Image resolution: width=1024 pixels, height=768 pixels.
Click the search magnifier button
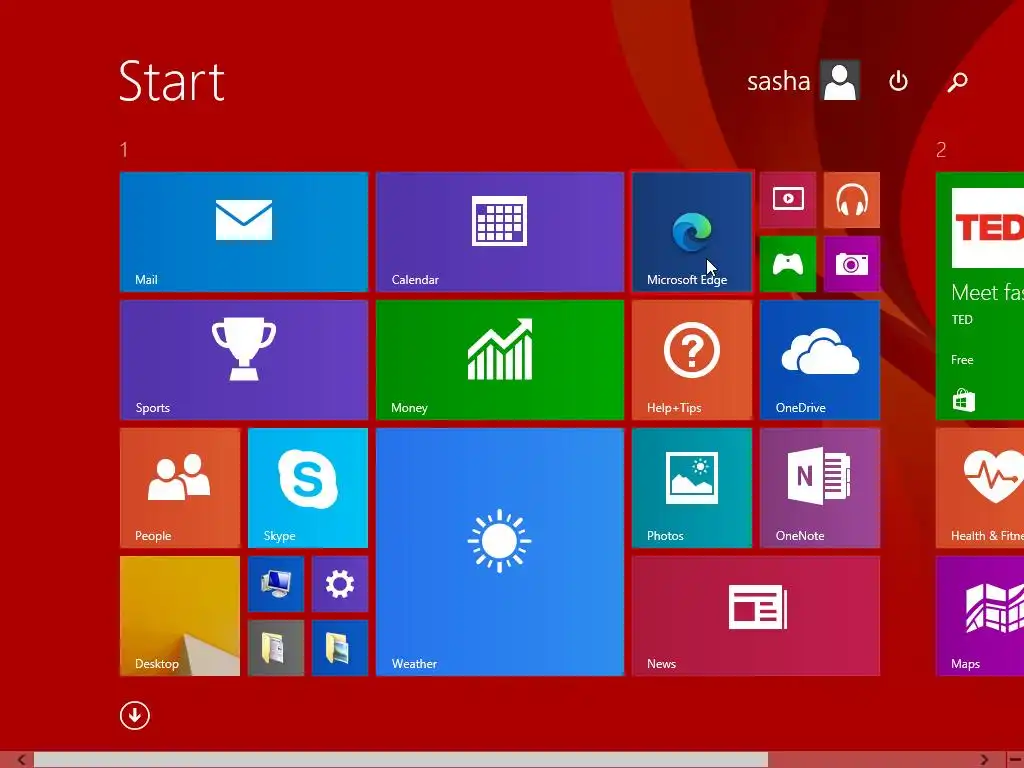click(x=957, y=82)
